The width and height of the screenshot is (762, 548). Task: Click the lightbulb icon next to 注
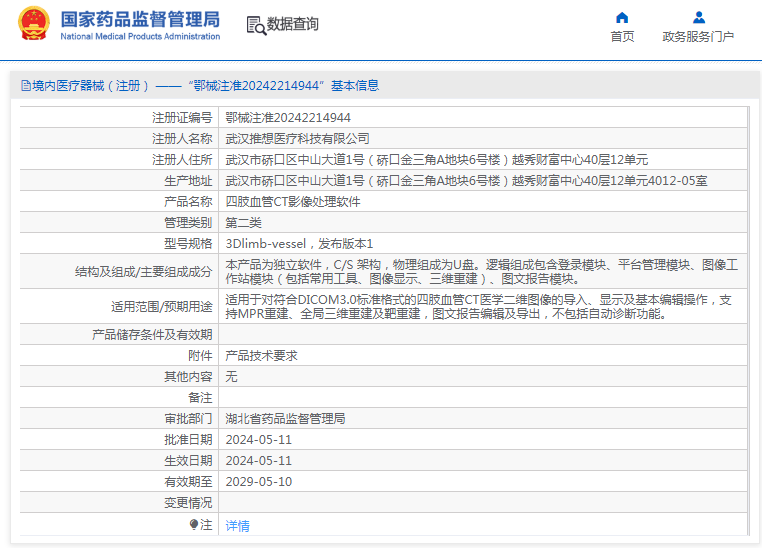click(194, 525)
